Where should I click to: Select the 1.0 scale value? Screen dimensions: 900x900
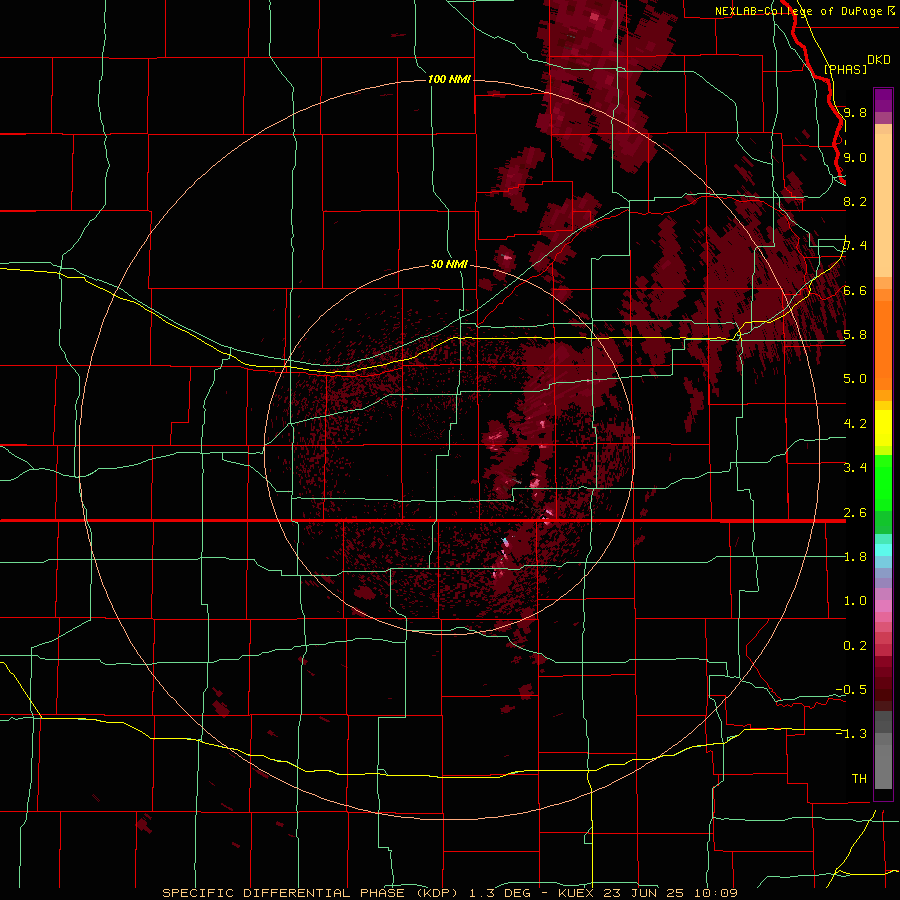click(x=855, y=601)
